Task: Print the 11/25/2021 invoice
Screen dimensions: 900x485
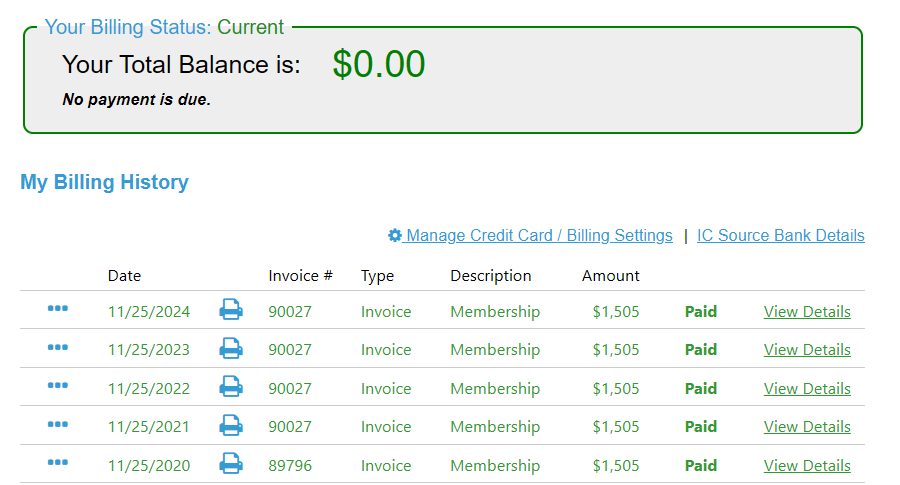Action: pyautogui.click(x=231, y=425)
